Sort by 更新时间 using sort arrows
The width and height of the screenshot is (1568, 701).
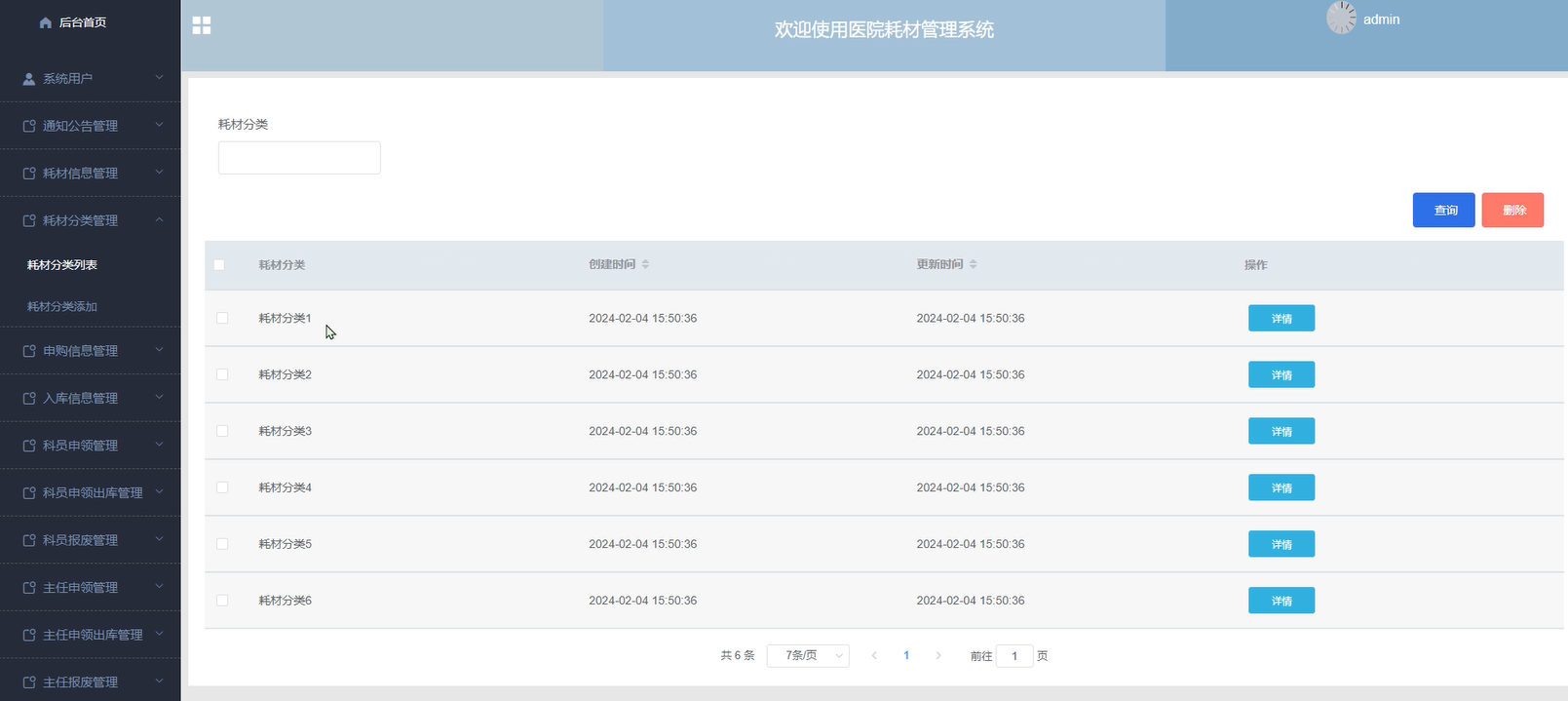(x=973, y=264)
